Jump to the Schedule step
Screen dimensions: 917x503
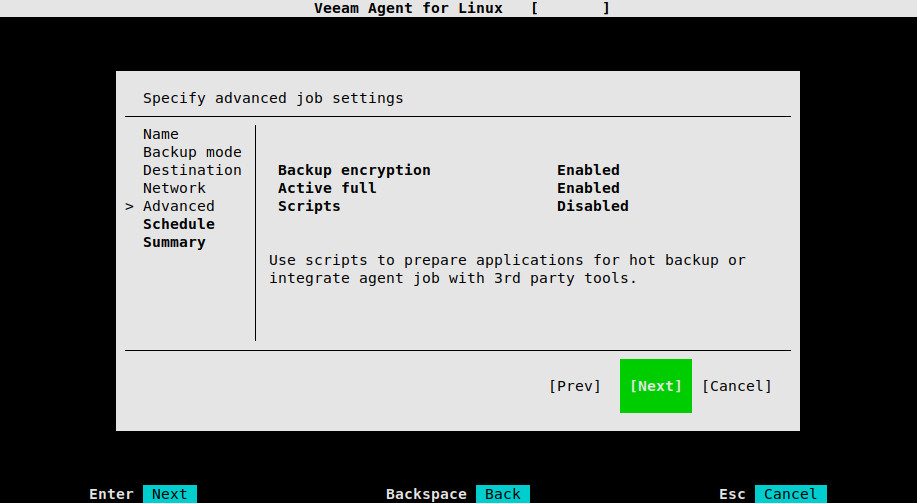pyautogui.click(x=178, y=224)
